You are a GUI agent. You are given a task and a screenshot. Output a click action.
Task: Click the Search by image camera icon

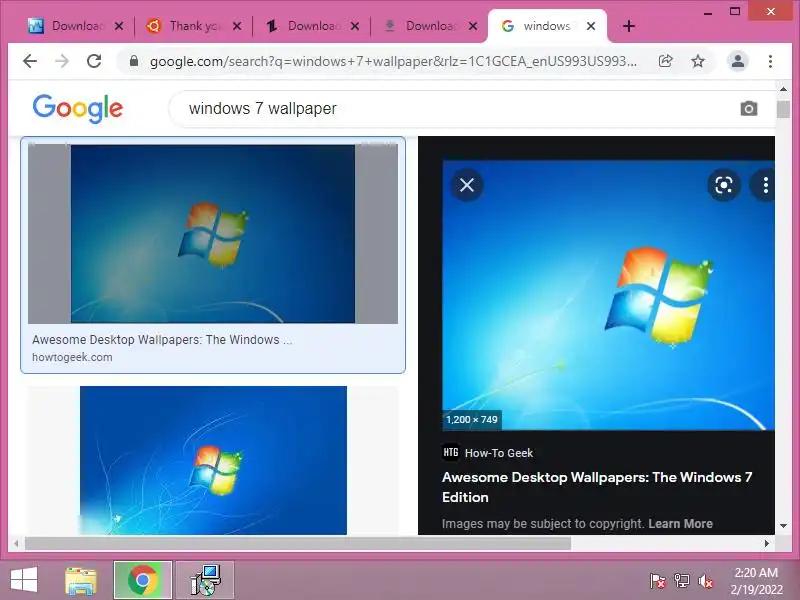tap(748, 108)
